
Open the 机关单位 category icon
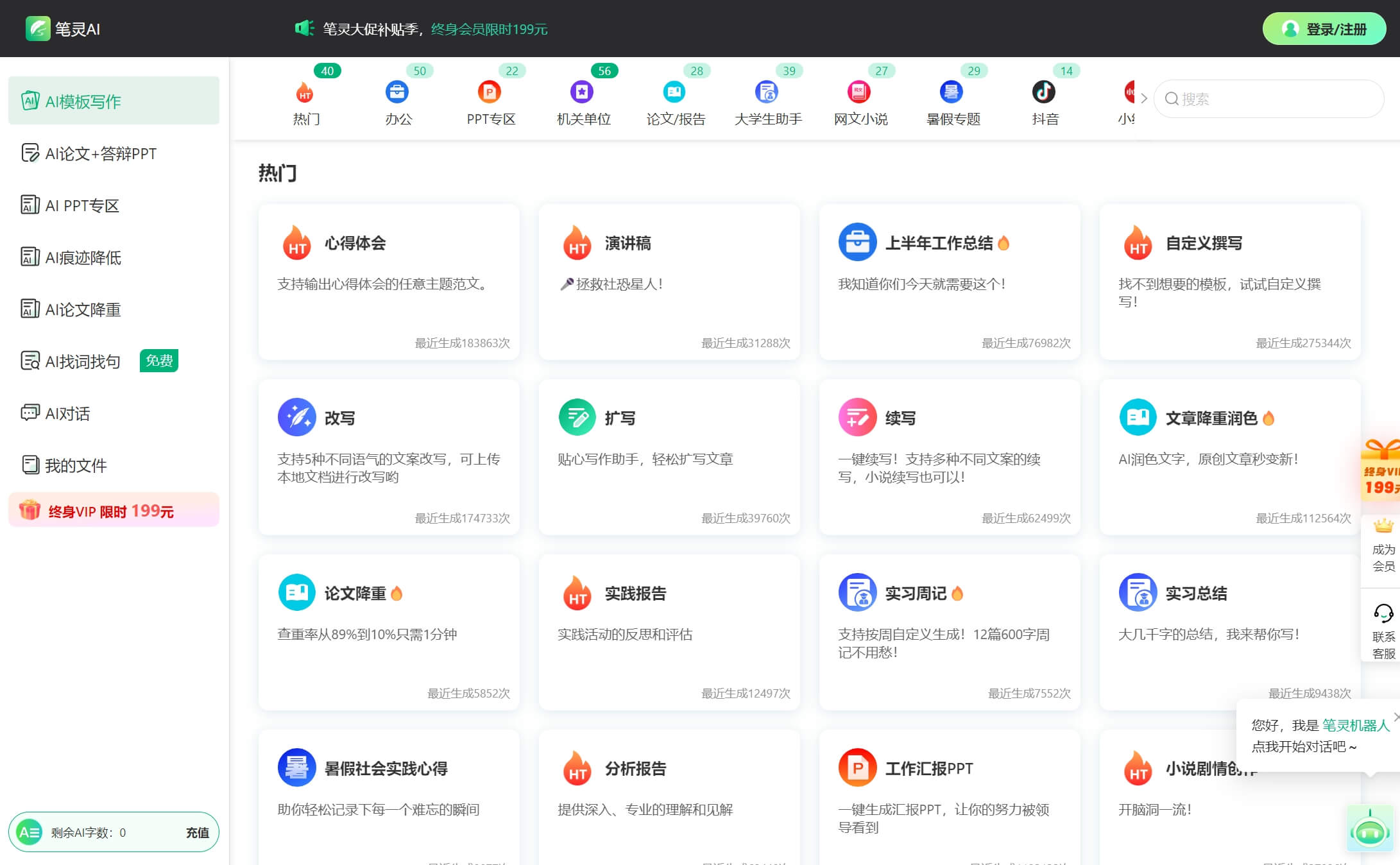[x=581, y=92]
